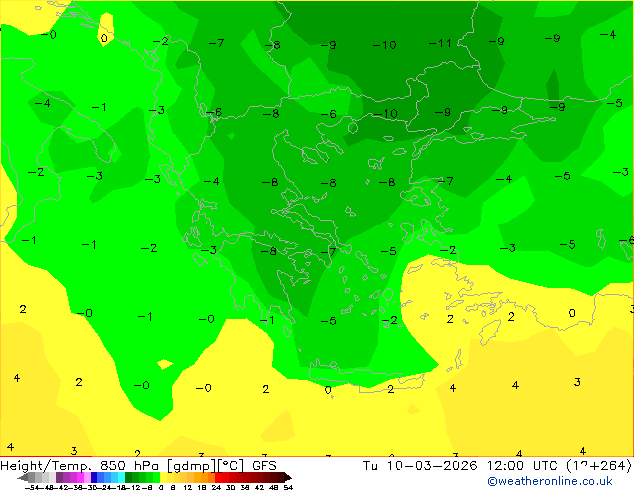Image resolution: width=634 pixels, height=490 pixels.
Task: Click the '54' legend scale label
Action: tap(288, 487)
